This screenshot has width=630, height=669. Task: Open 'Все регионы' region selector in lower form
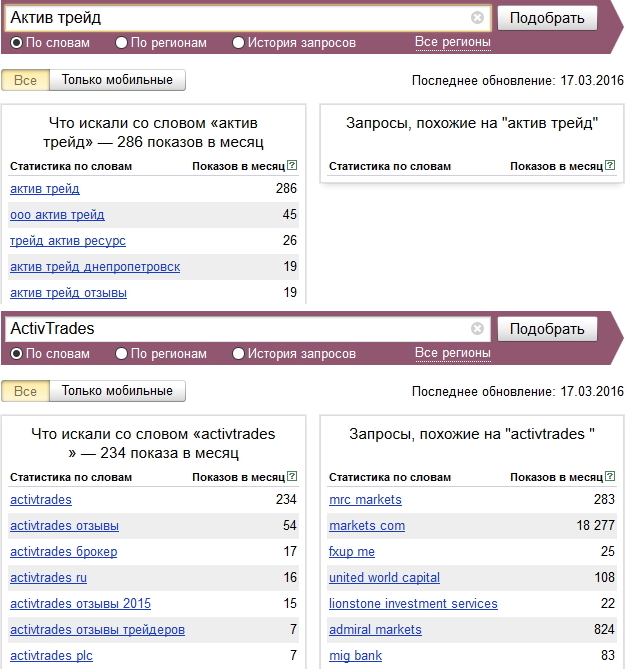coord(453,353)
